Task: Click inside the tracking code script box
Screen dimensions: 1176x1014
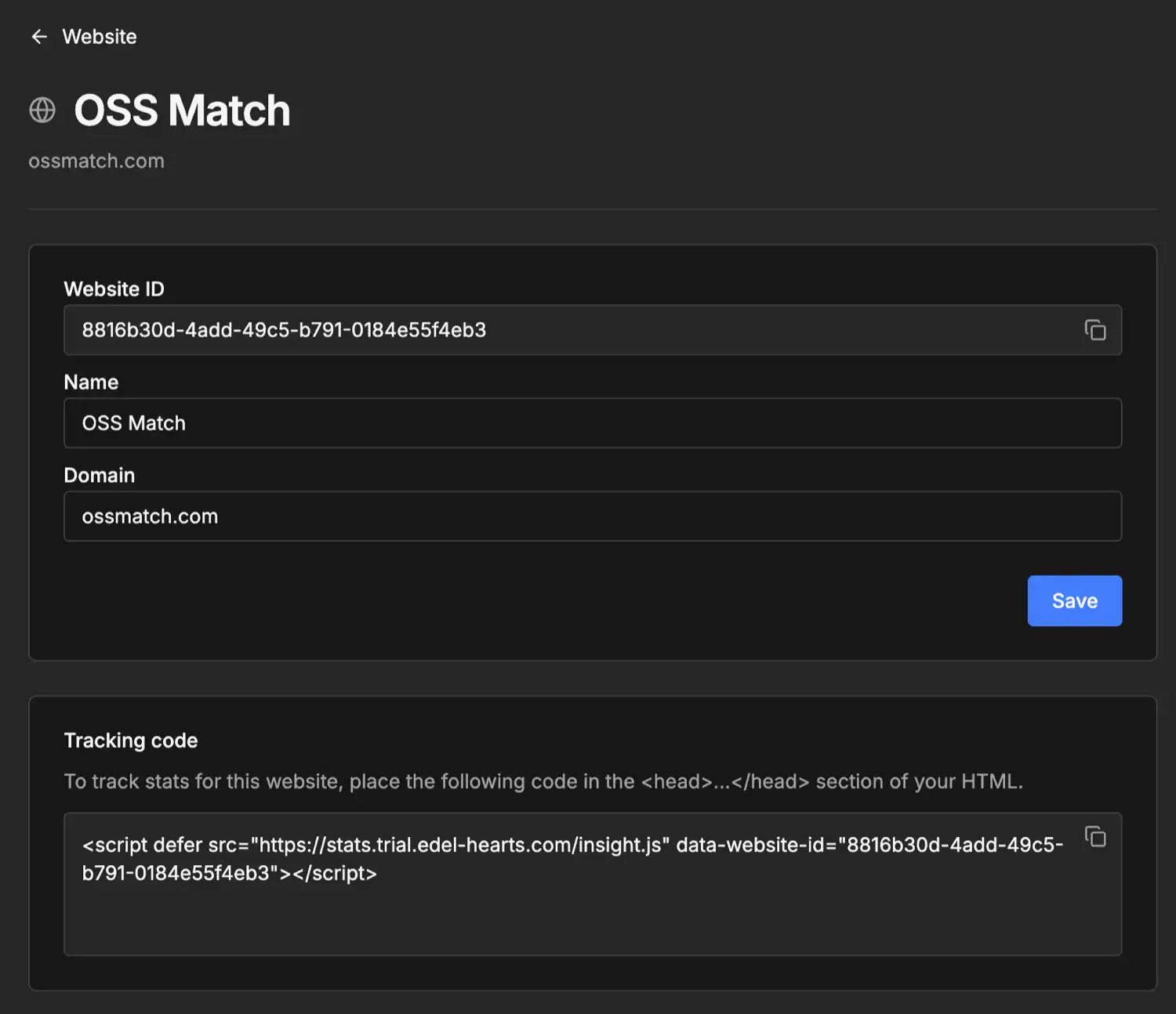Action: [593, 884]
